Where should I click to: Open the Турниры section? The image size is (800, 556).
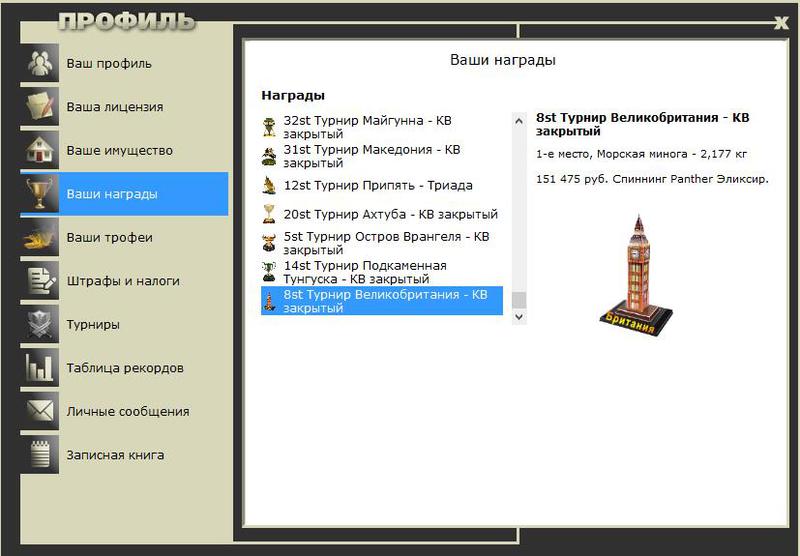(x=124, y=324)
